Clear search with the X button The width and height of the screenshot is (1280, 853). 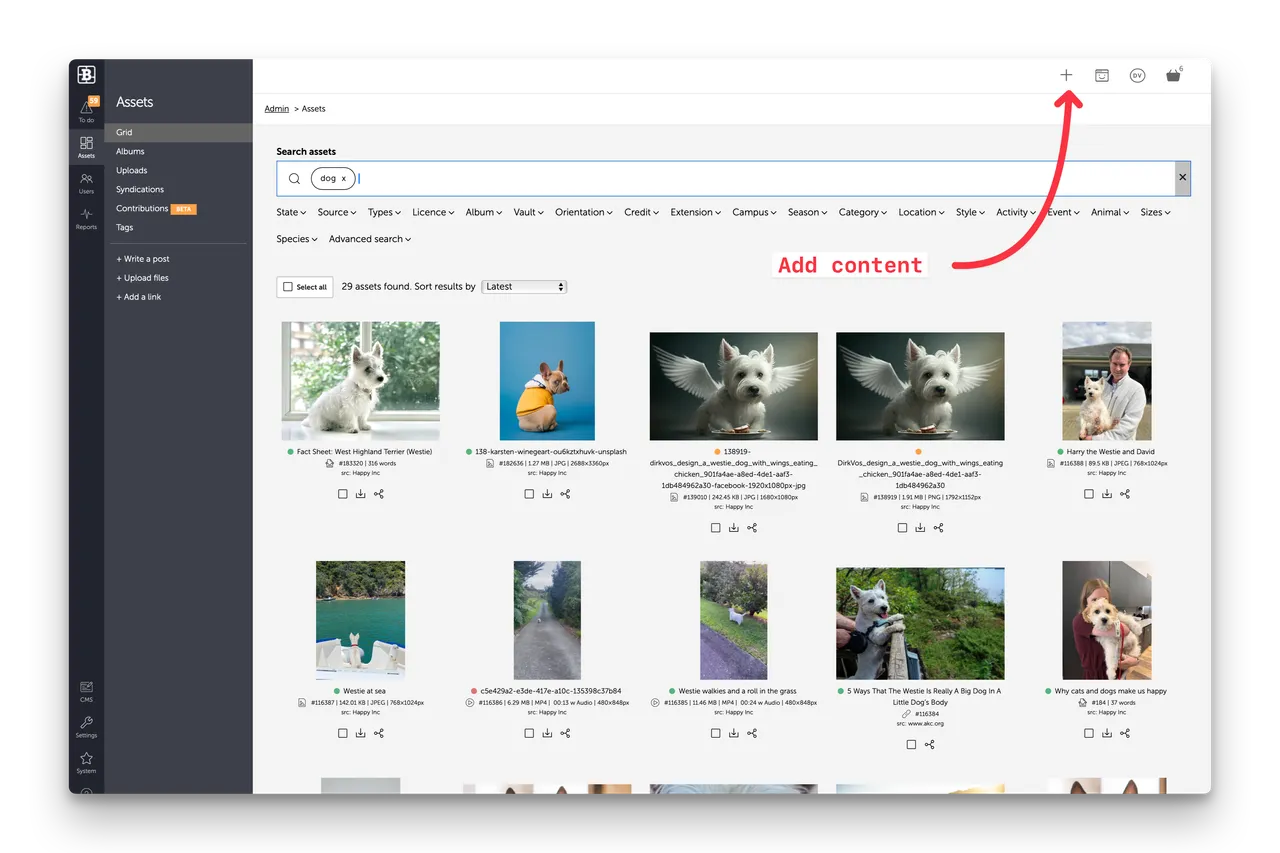[1182, 178]
